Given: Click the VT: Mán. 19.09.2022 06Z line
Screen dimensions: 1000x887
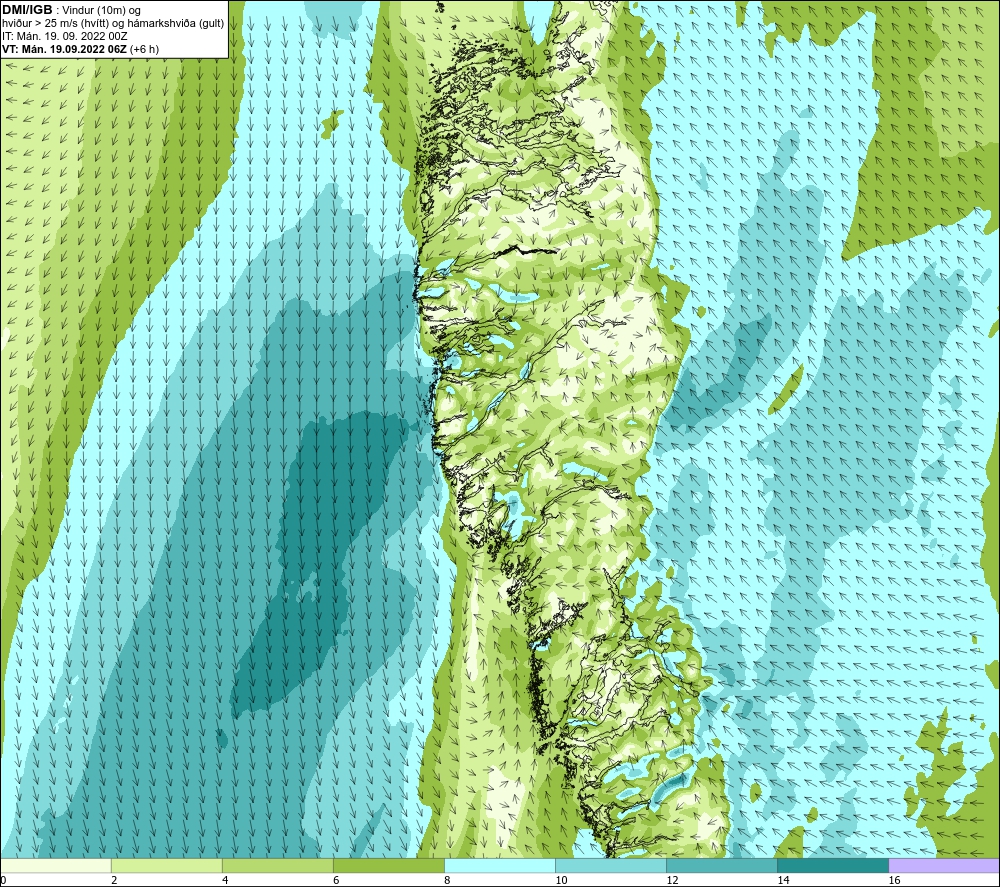Looking at the screenshot, I should (80, 49).
